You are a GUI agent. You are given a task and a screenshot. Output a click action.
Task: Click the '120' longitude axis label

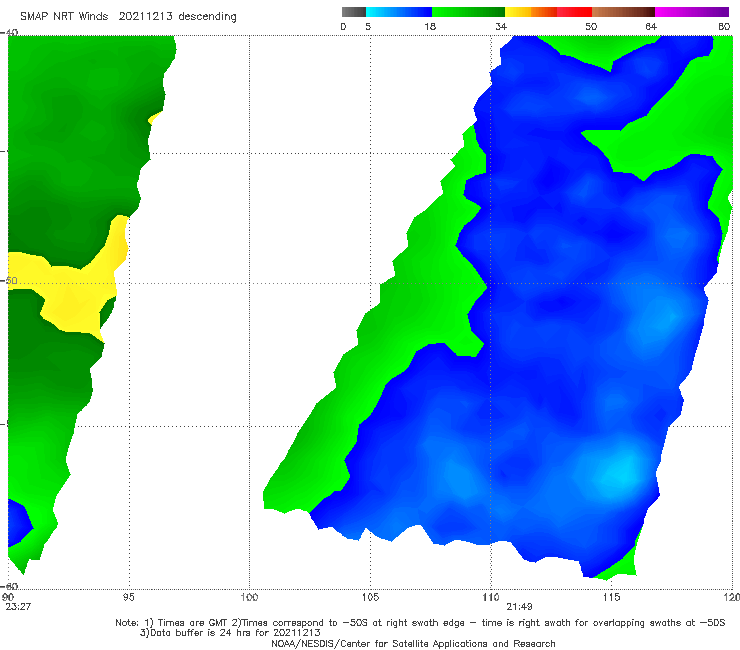732,598
